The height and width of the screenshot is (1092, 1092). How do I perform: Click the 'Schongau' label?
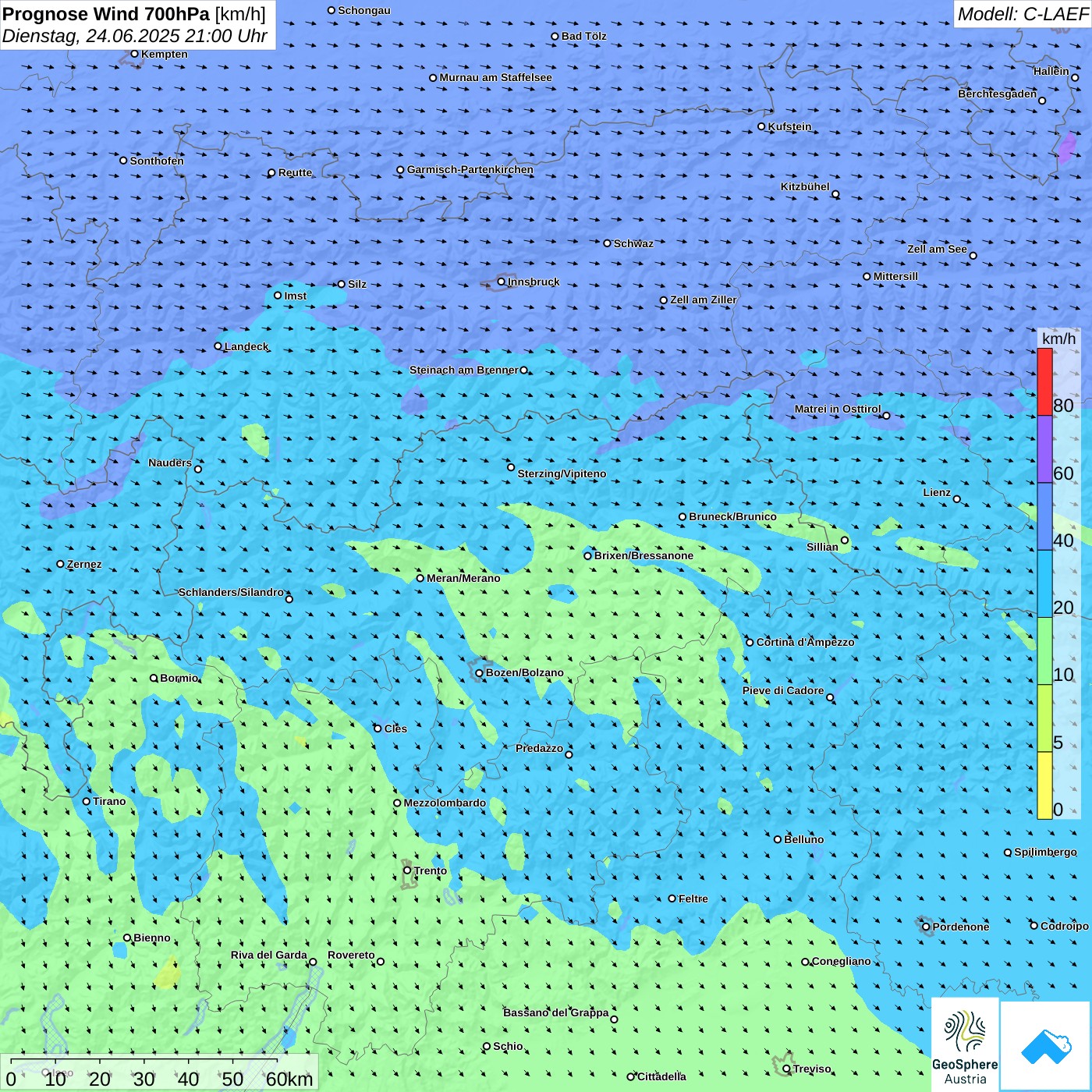364,10
